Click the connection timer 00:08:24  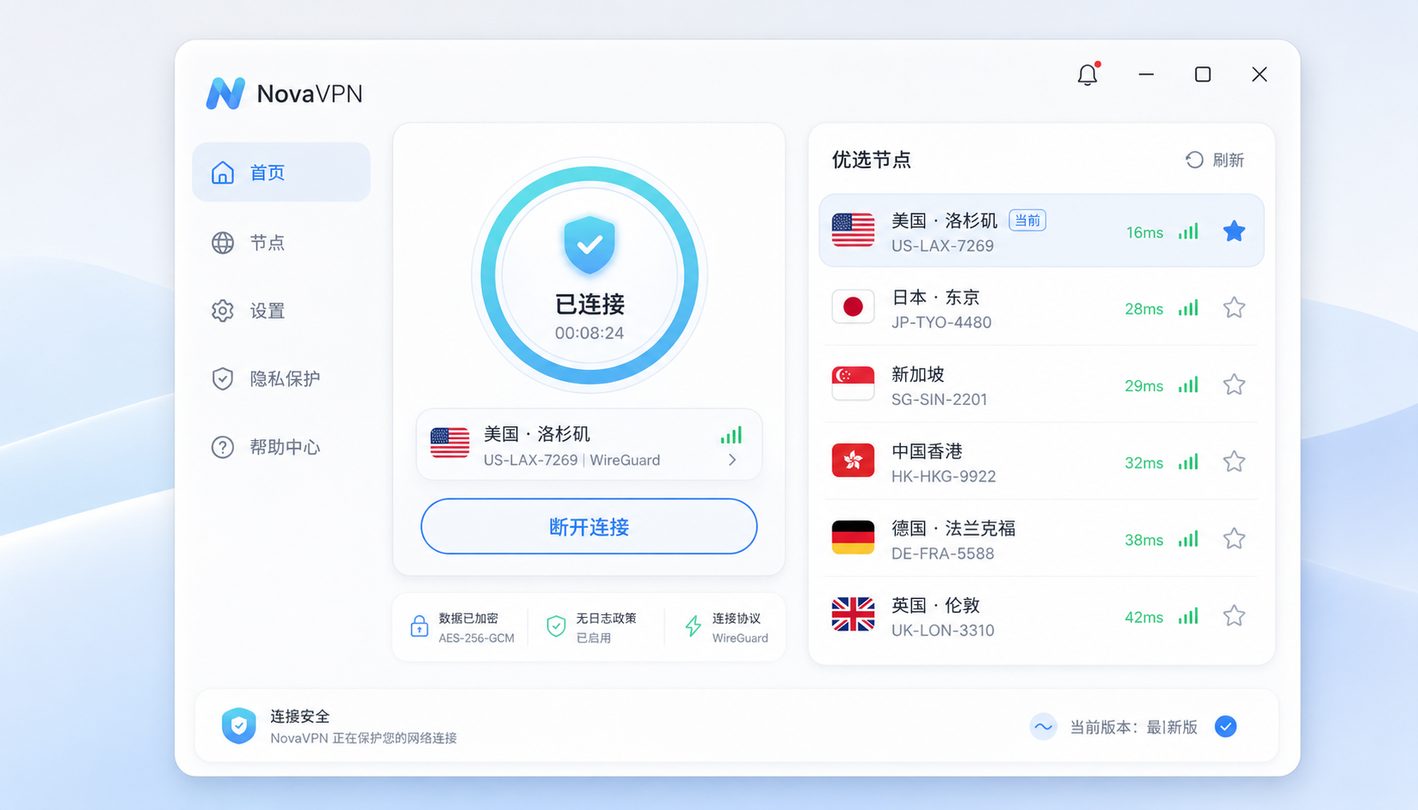click(x=589, y=333)
